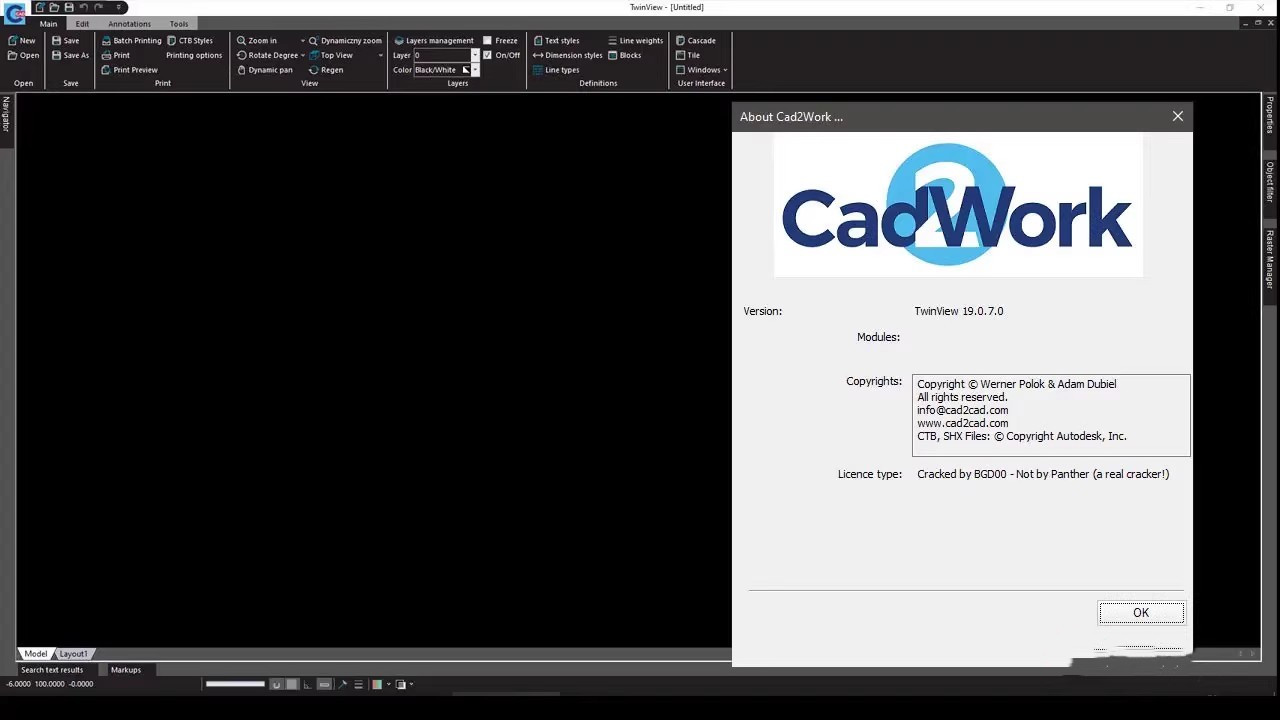Open Dimension styles
1280x720 pixels.
568,56
